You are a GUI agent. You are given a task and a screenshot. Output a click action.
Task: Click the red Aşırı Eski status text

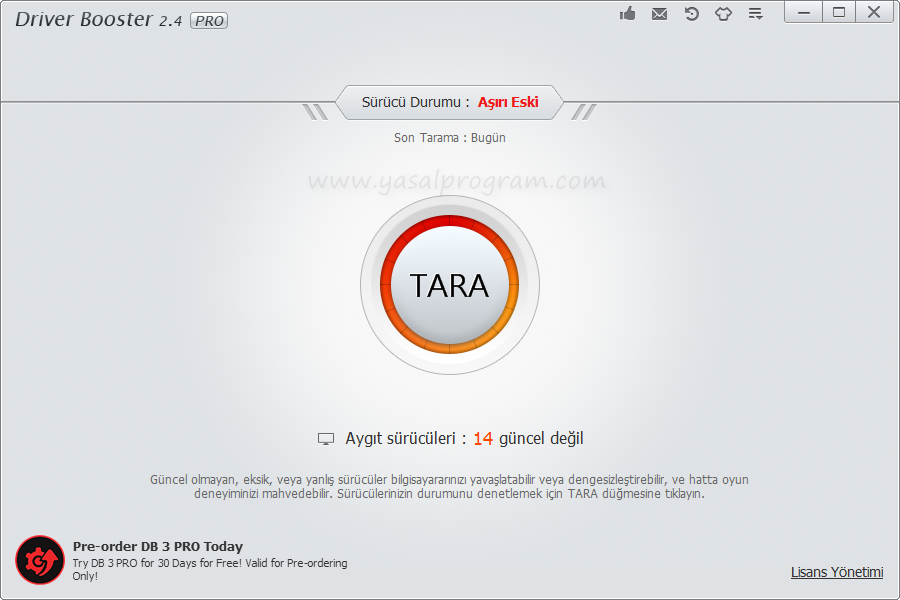click(x=508, y=102)
